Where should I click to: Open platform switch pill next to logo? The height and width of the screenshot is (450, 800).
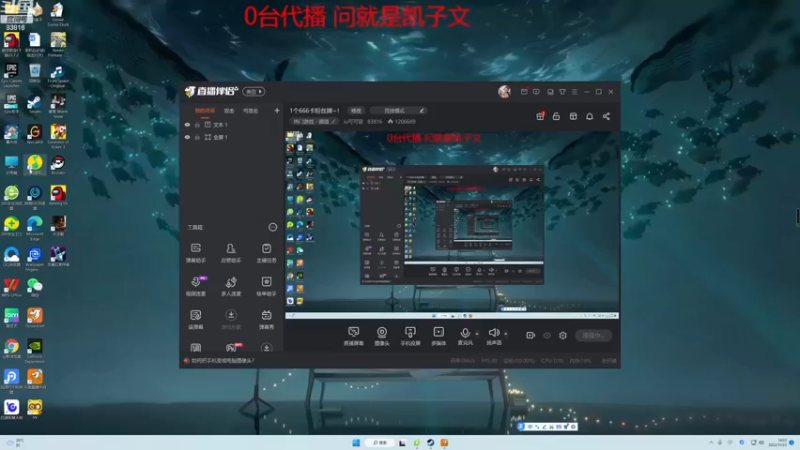[254, 92]
